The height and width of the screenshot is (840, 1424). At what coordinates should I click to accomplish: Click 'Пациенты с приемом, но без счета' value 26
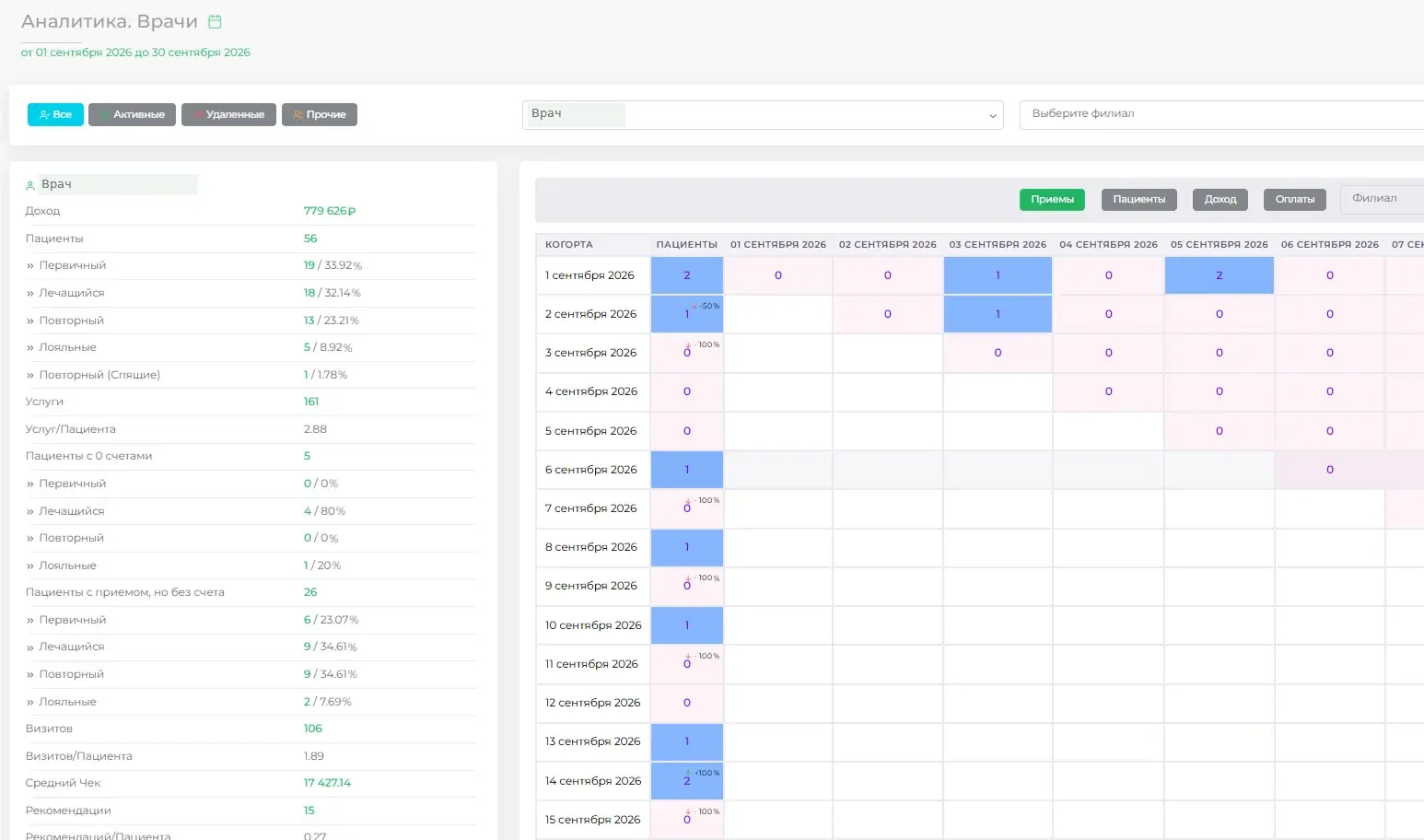310,592
